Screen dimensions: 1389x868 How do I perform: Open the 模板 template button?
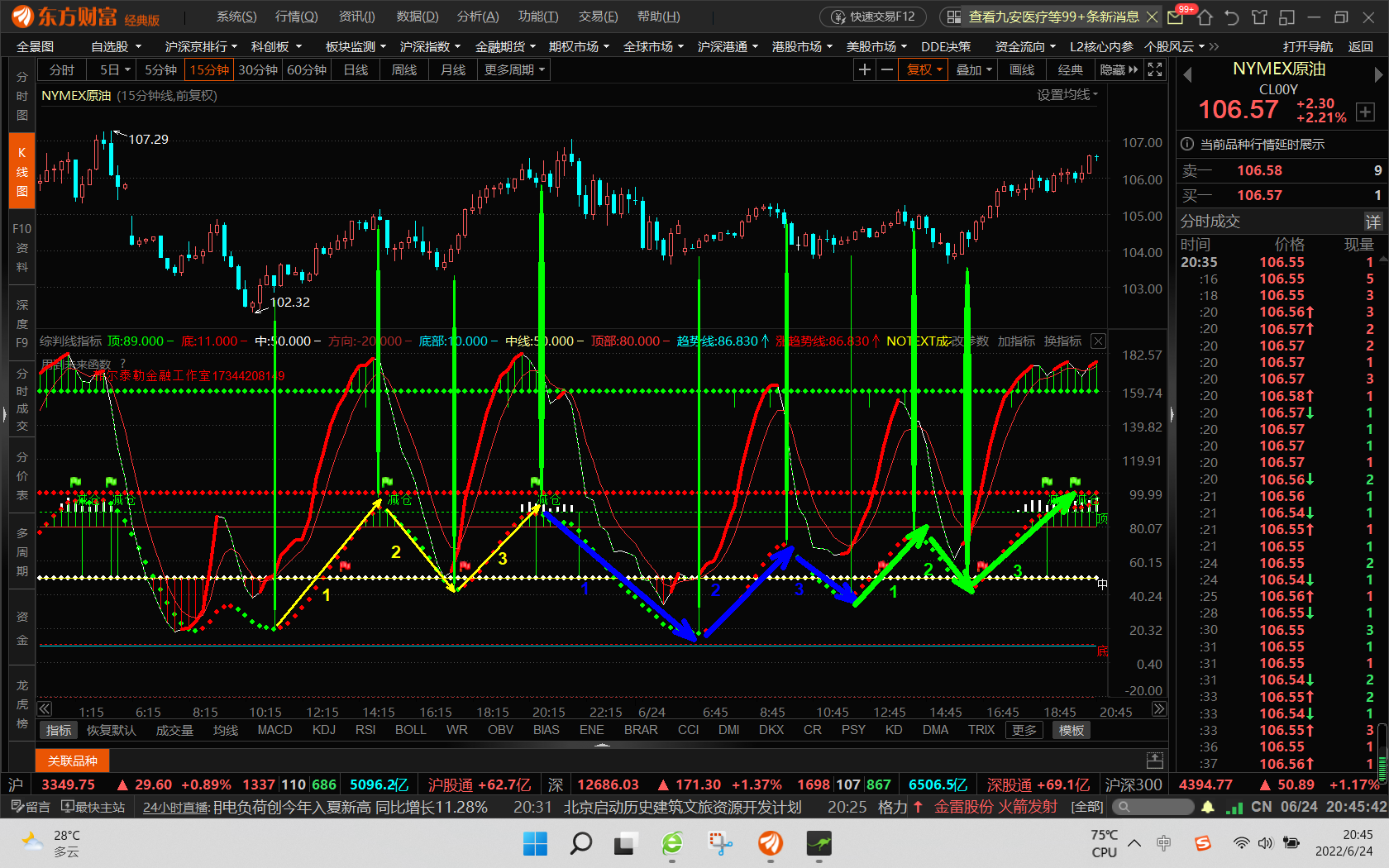(x=1072, y=730)
